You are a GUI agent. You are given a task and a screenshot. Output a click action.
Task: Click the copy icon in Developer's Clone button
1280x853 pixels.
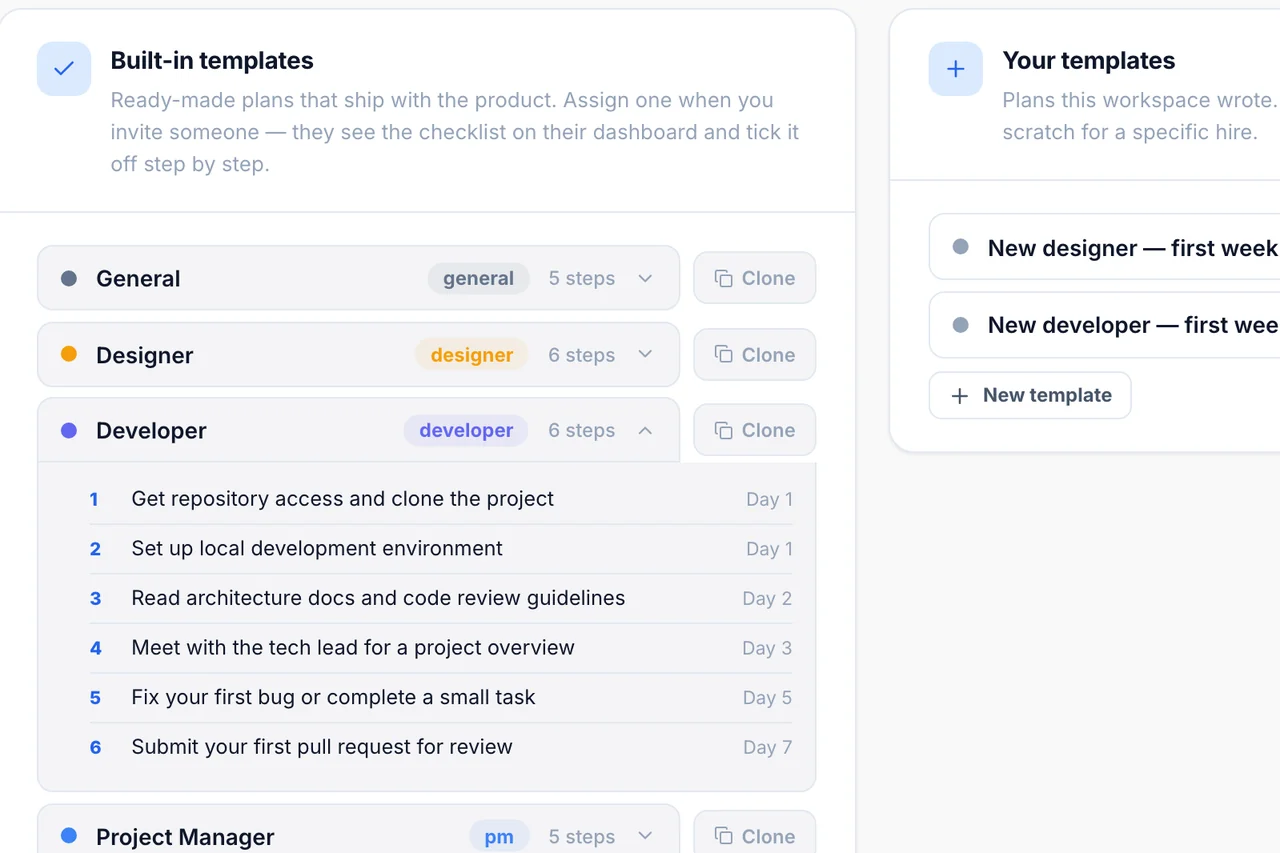tap(724, 430)
